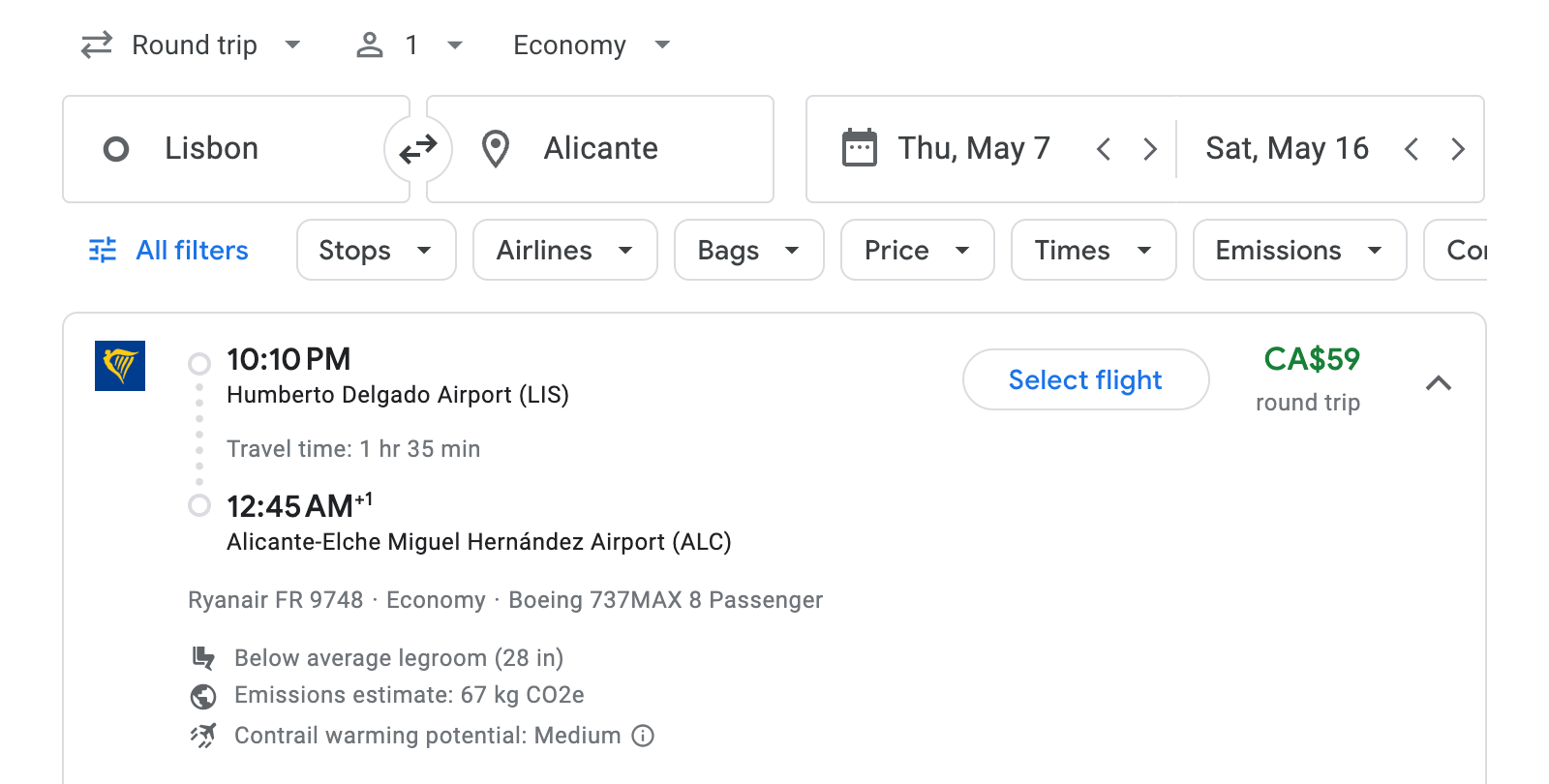Swap origin and destination airports
This screenshot has height=784, width=1549.
pos(417,148)
